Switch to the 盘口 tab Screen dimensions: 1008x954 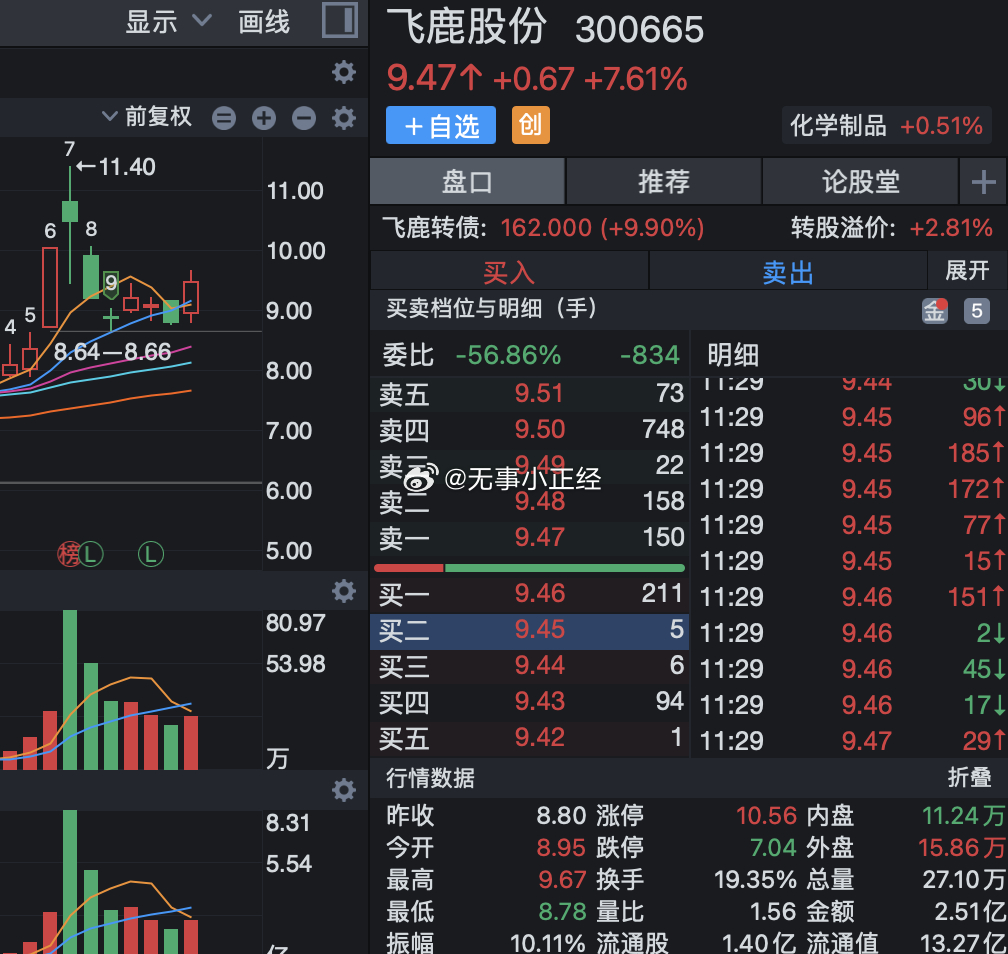click(467, 182)
